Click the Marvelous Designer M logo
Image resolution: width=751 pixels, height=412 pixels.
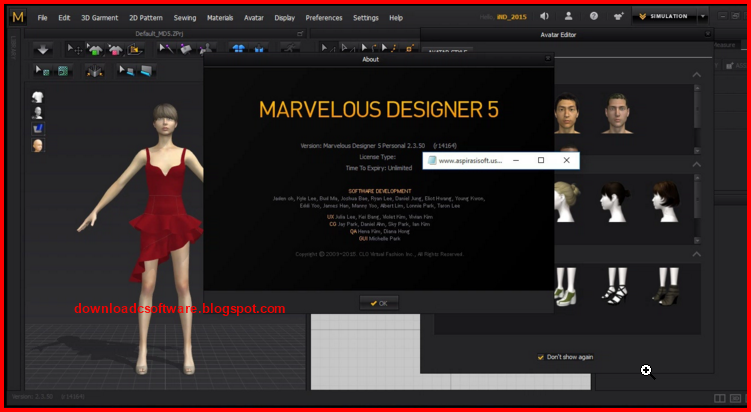18,17
